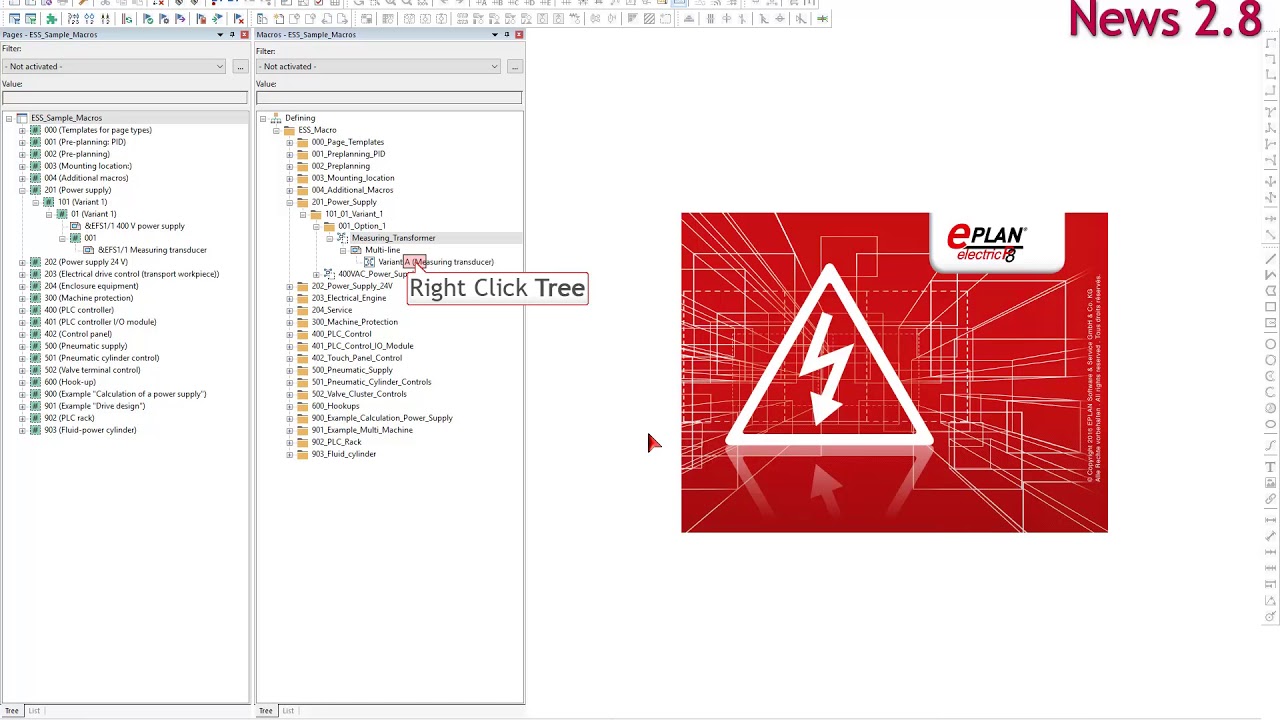Close the Pages - ESS_Sample_Macros panel
This screenshot has width=1280, height=720.
coord(244,35)
